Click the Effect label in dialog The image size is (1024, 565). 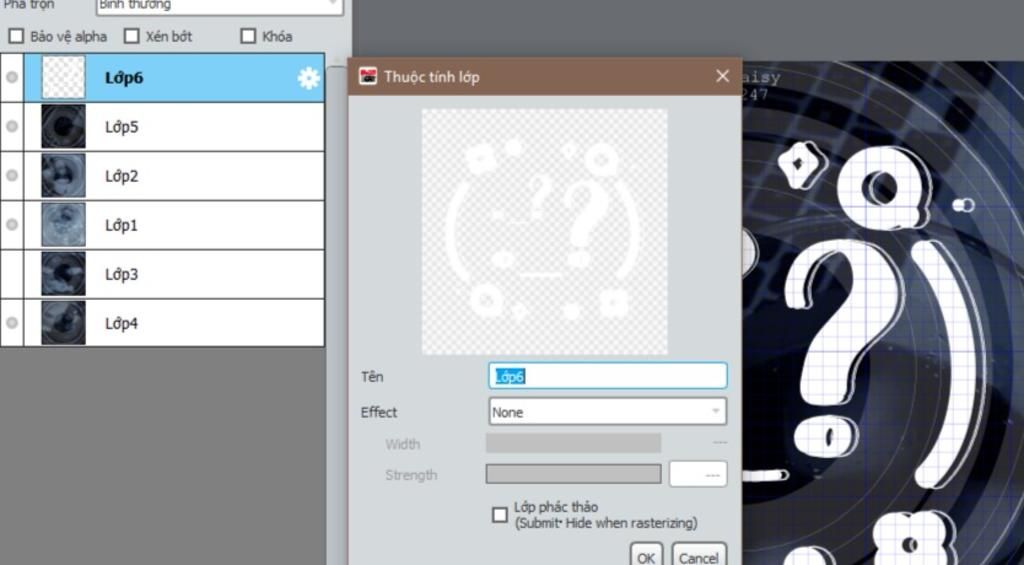379,412
